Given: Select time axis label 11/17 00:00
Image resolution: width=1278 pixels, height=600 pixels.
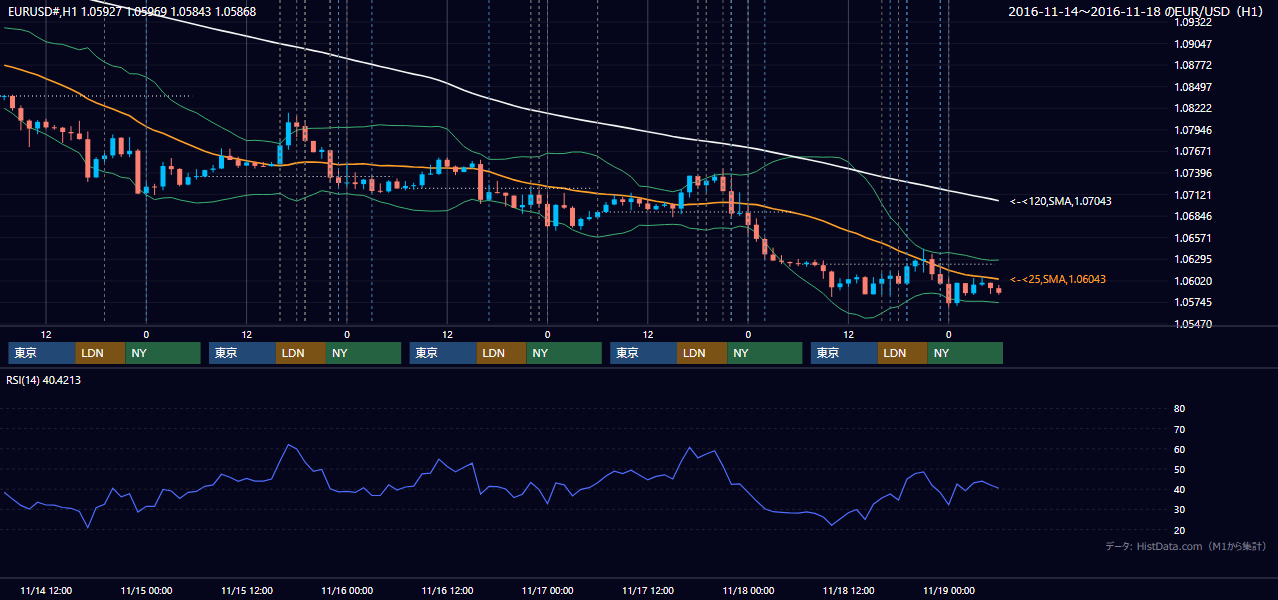Looking at the screenshot, I should 547,590.
